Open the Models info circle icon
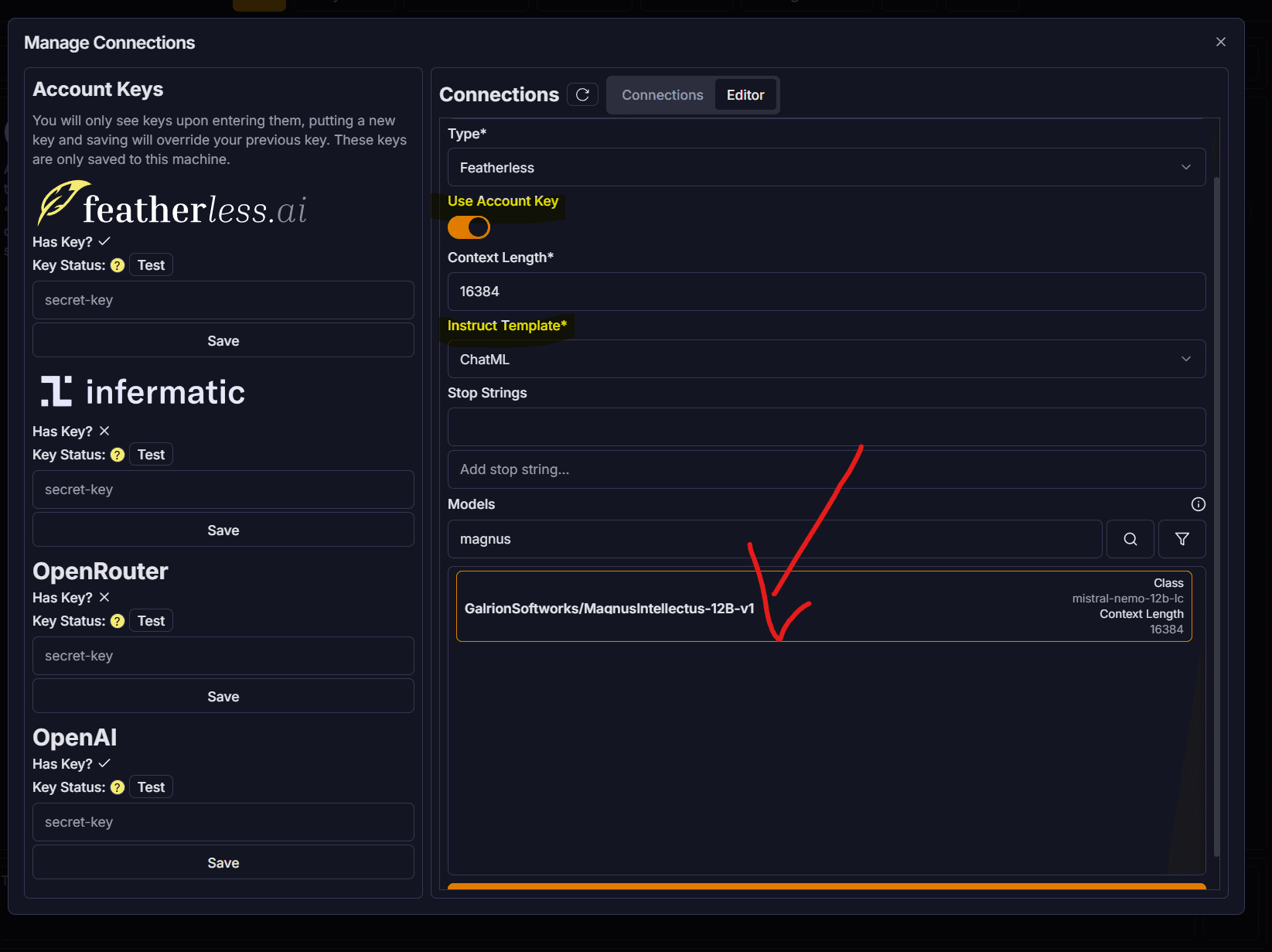This screenshot has width=1272, height=952. pyautogui.click(x=1199, y=504)
